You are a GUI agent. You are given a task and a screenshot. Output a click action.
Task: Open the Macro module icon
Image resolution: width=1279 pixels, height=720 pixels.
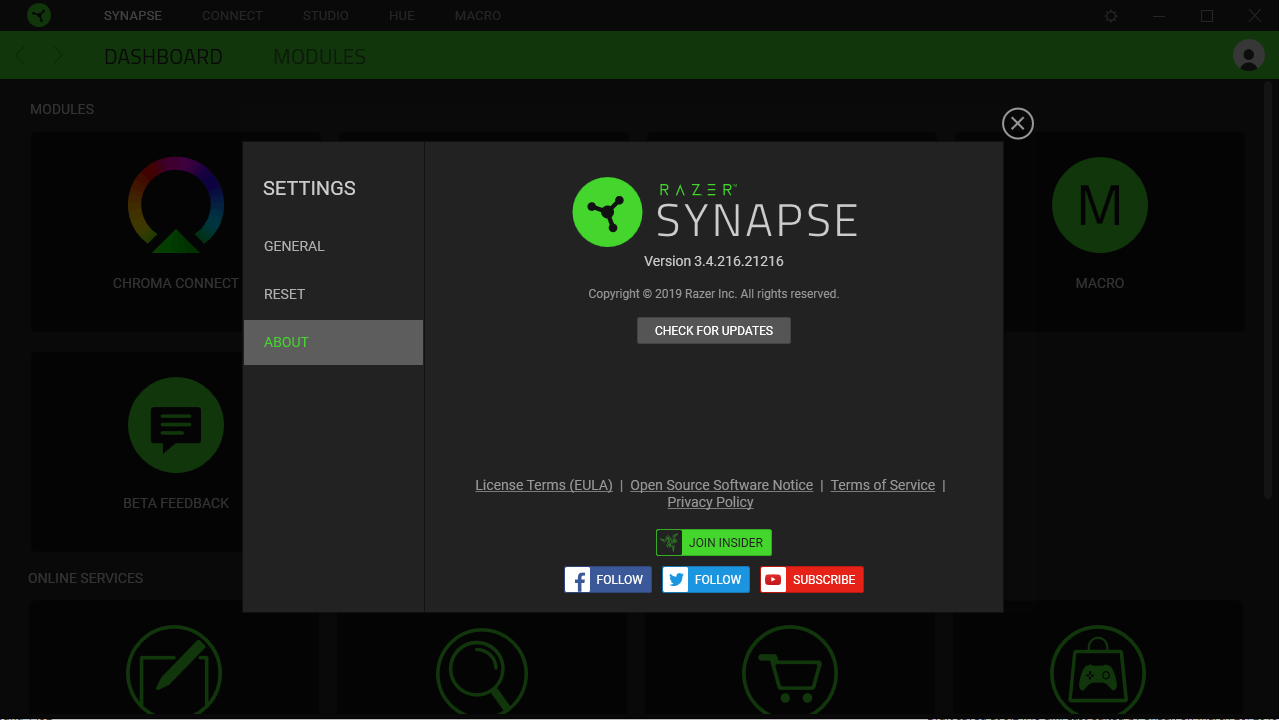tap(1100, 205)
